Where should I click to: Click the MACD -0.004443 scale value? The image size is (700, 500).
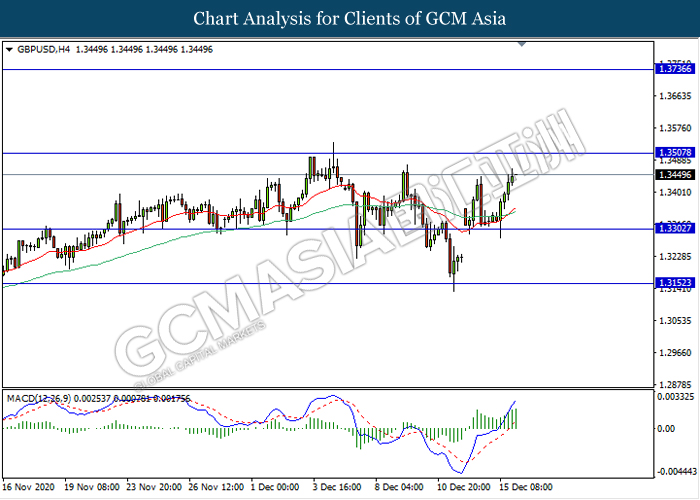[x=677, y=472]
